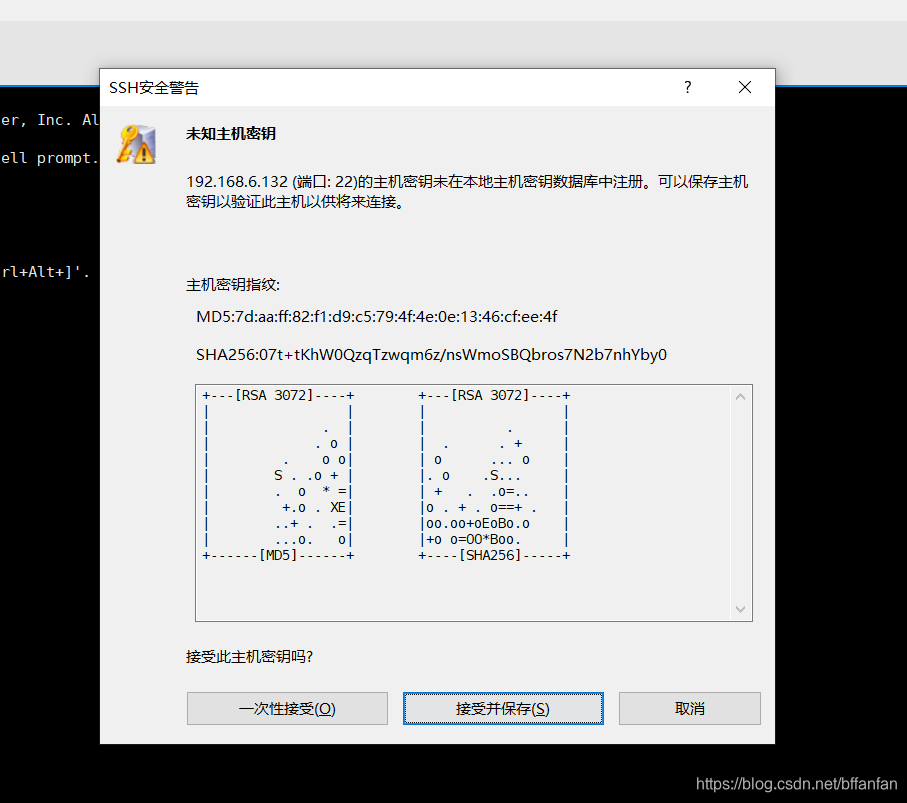Image resolution: width=907 pixels, height=803 pixels.
Task: Select the MD5 fingerprint text line
Action: point(377,316)
